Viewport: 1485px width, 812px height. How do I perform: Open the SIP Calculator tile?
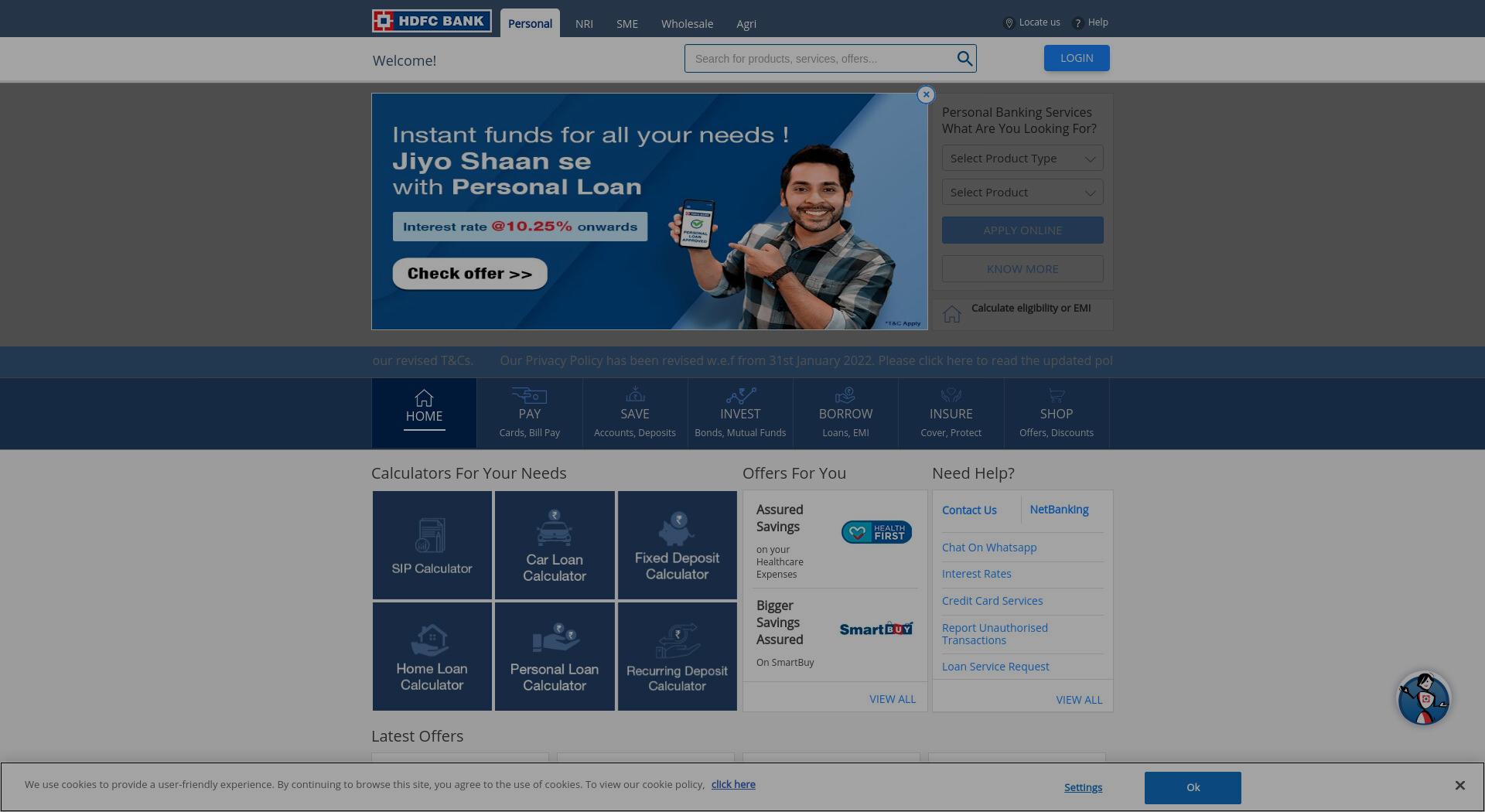pos(432,545)
